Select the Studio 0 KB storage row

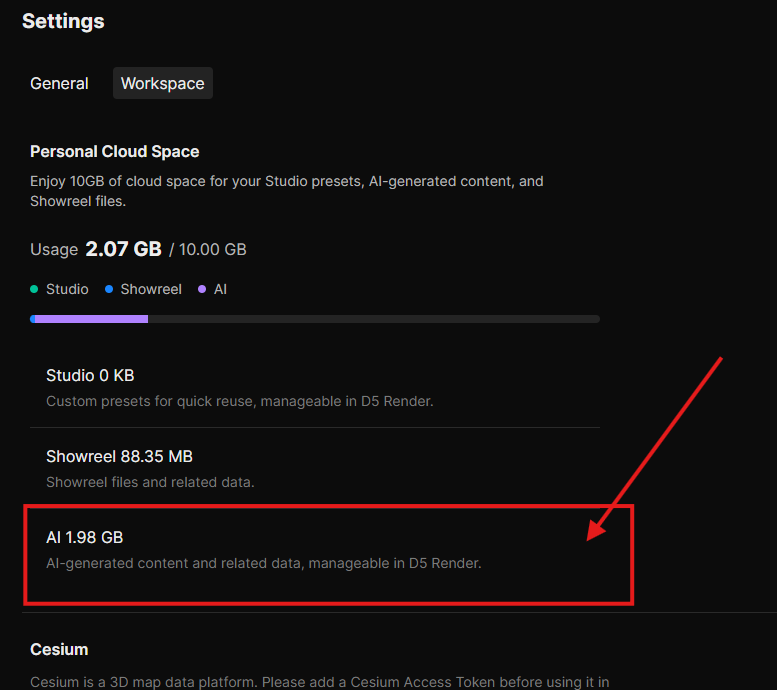(x=90, y=376)
